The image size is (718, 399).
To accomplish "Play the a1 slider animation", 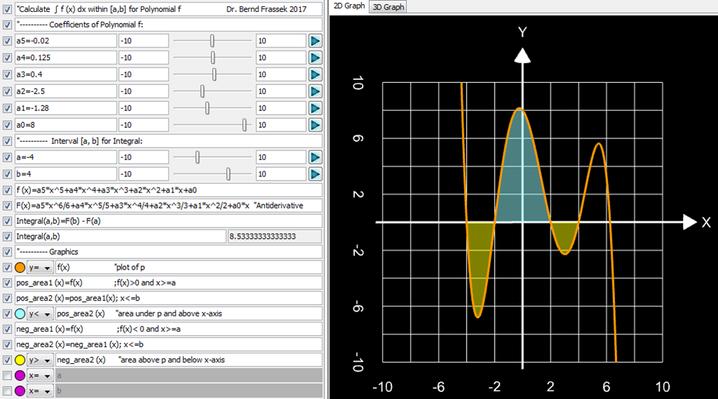I will click(x=315, y=108).
